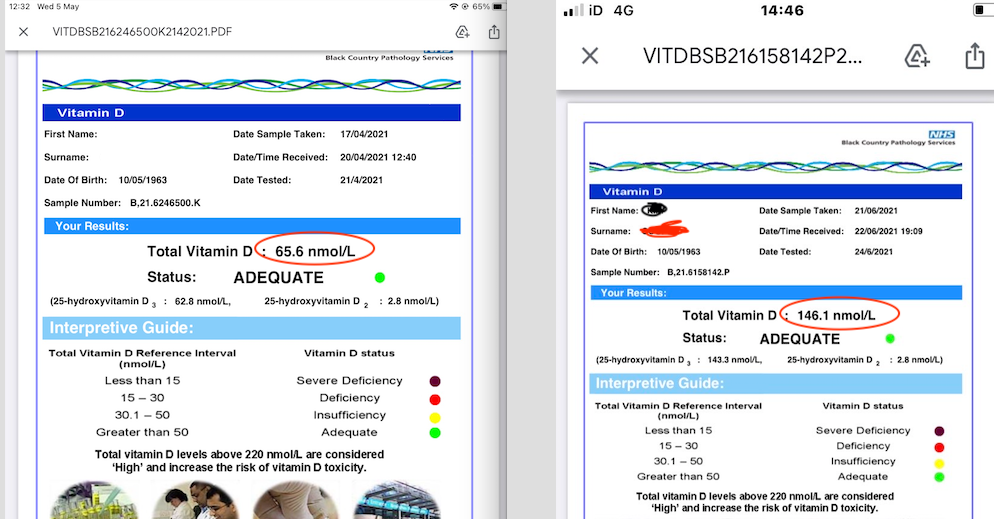Tap NHS logo in right report

(x=942, y=134)
